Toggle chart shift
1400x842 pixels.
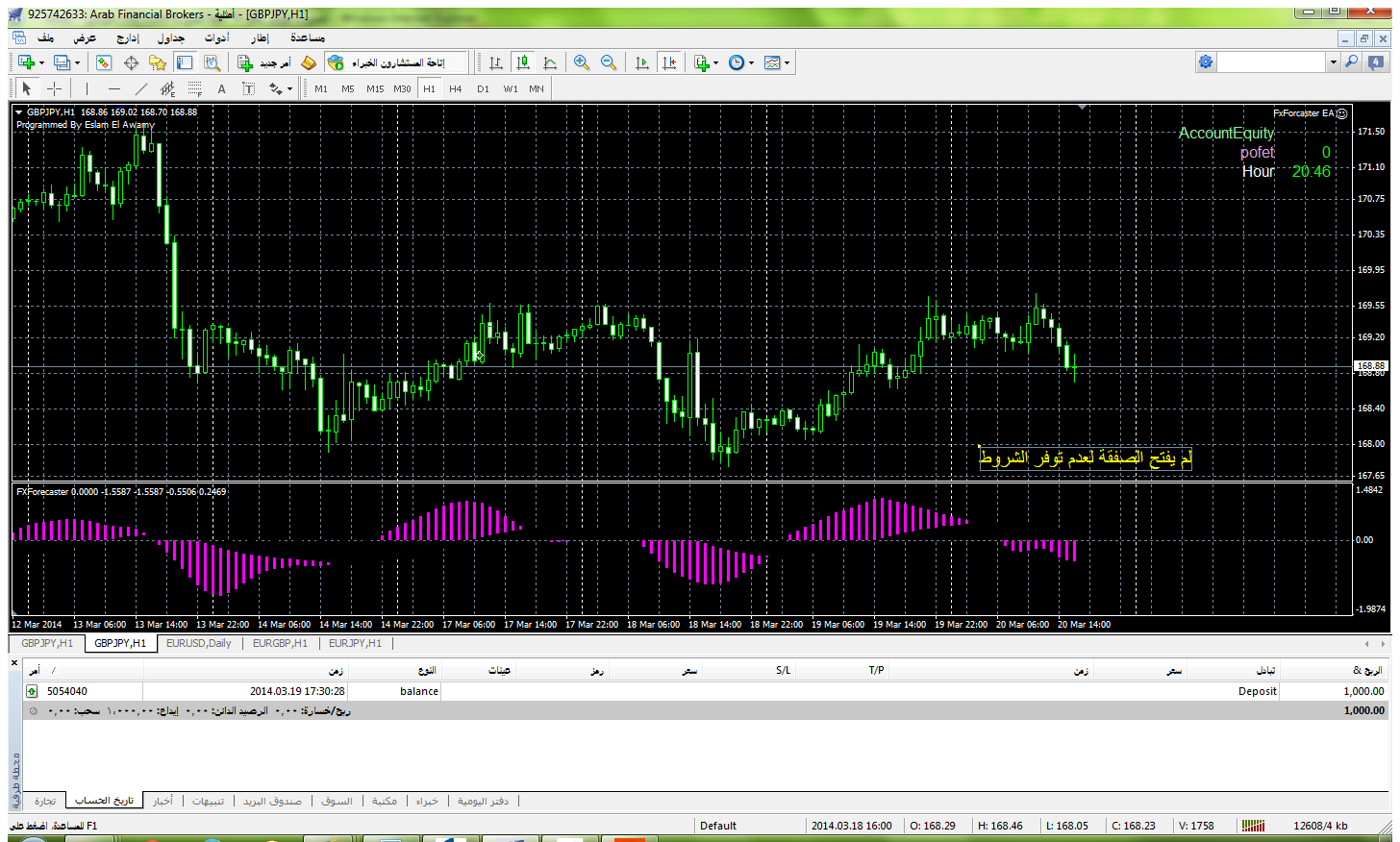point(669,62)
